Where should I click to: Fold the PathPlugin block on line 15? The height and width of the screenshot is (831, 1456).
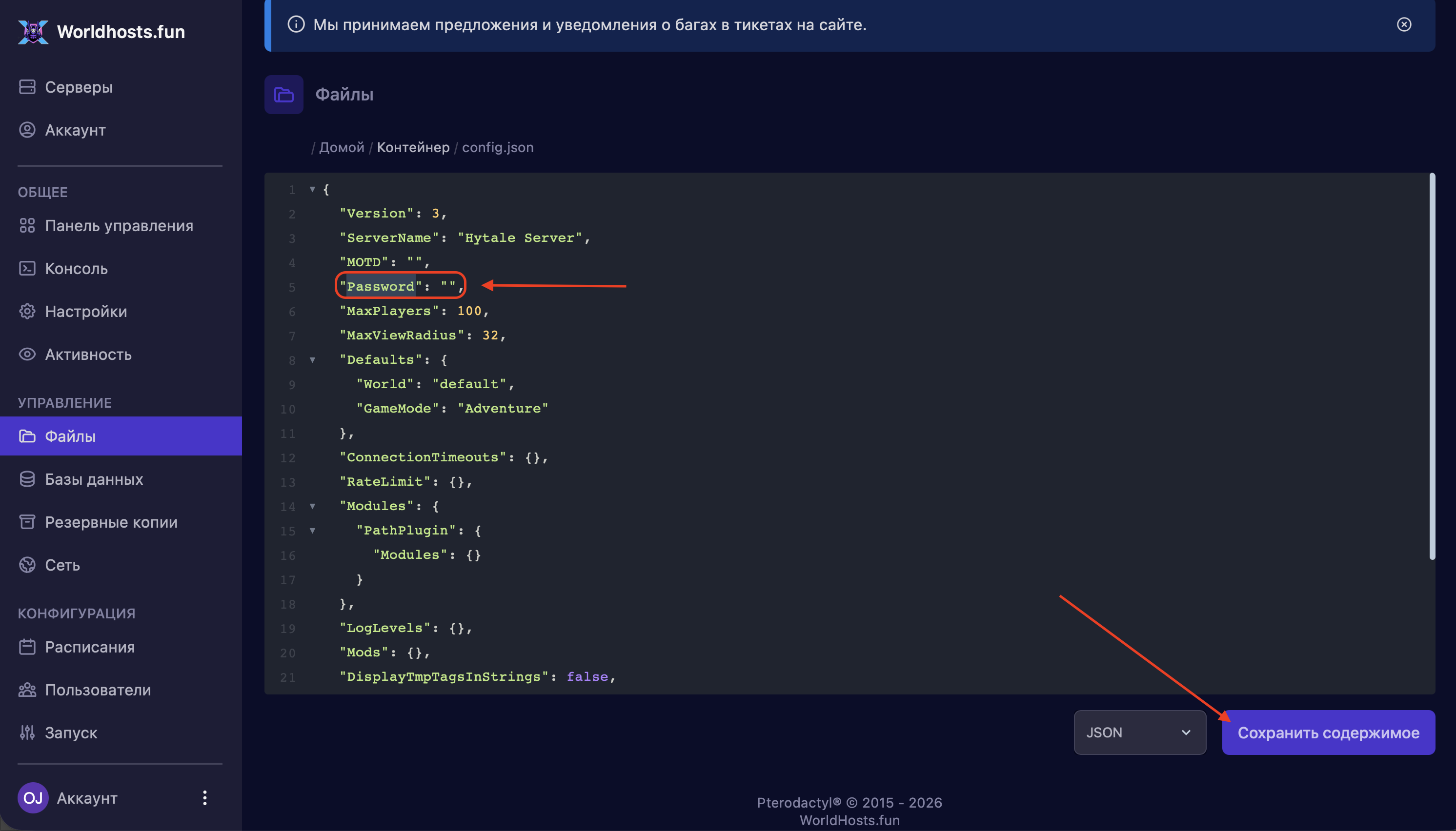click(312, 530)
